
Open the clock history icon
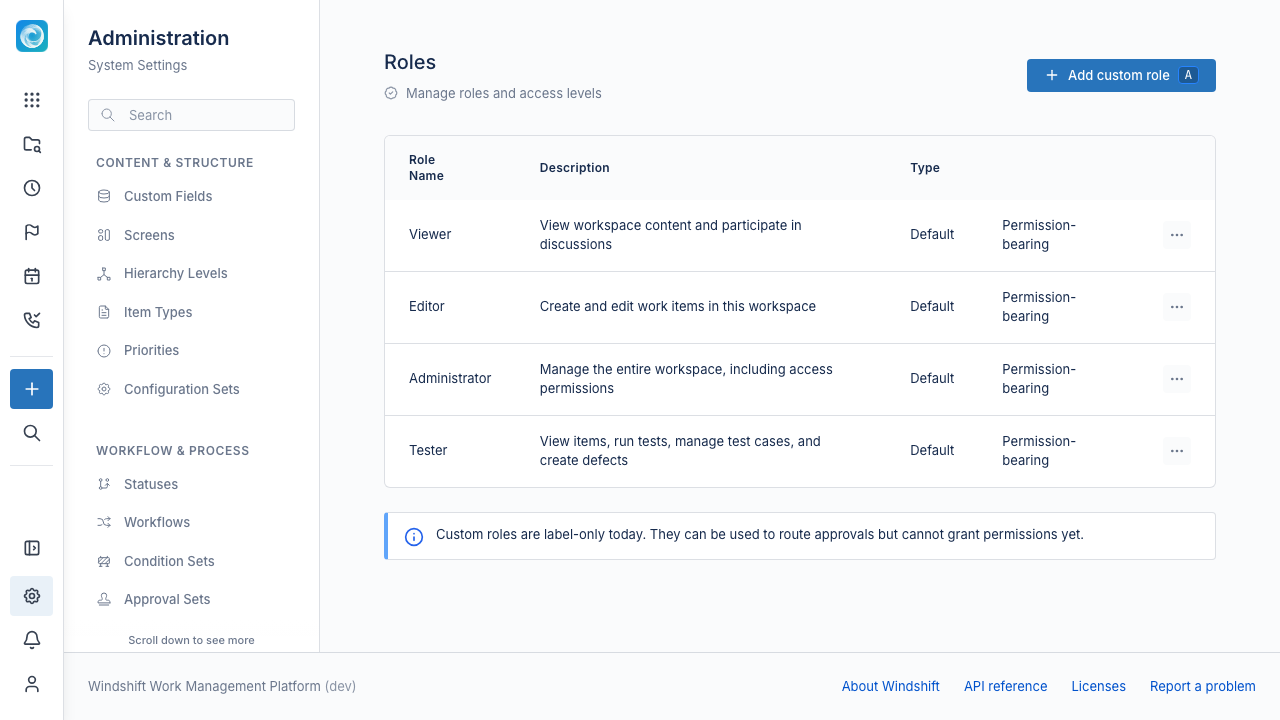(32, 188)
